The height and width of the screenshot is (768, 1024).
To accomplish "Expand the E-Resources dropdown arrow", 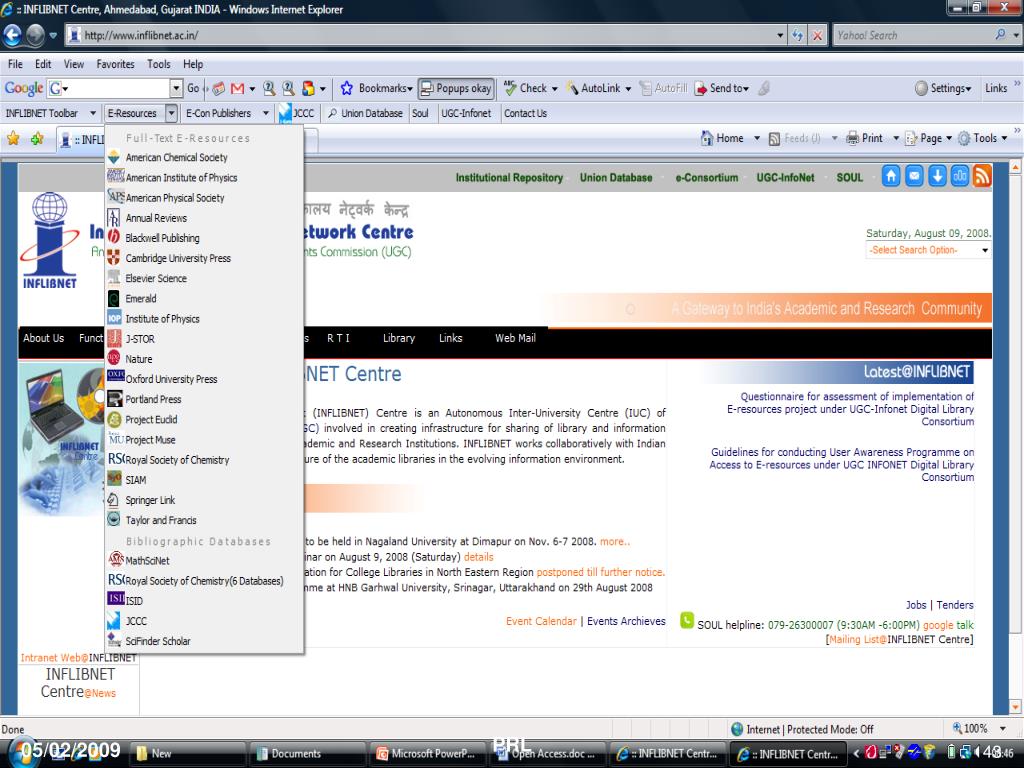I will [171, 113].
